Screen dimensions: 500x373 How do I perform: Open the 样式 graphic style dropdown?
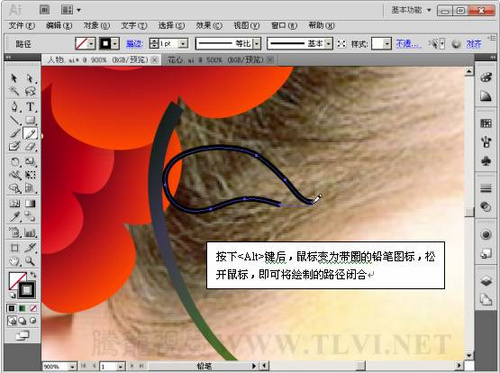(387, 44)
